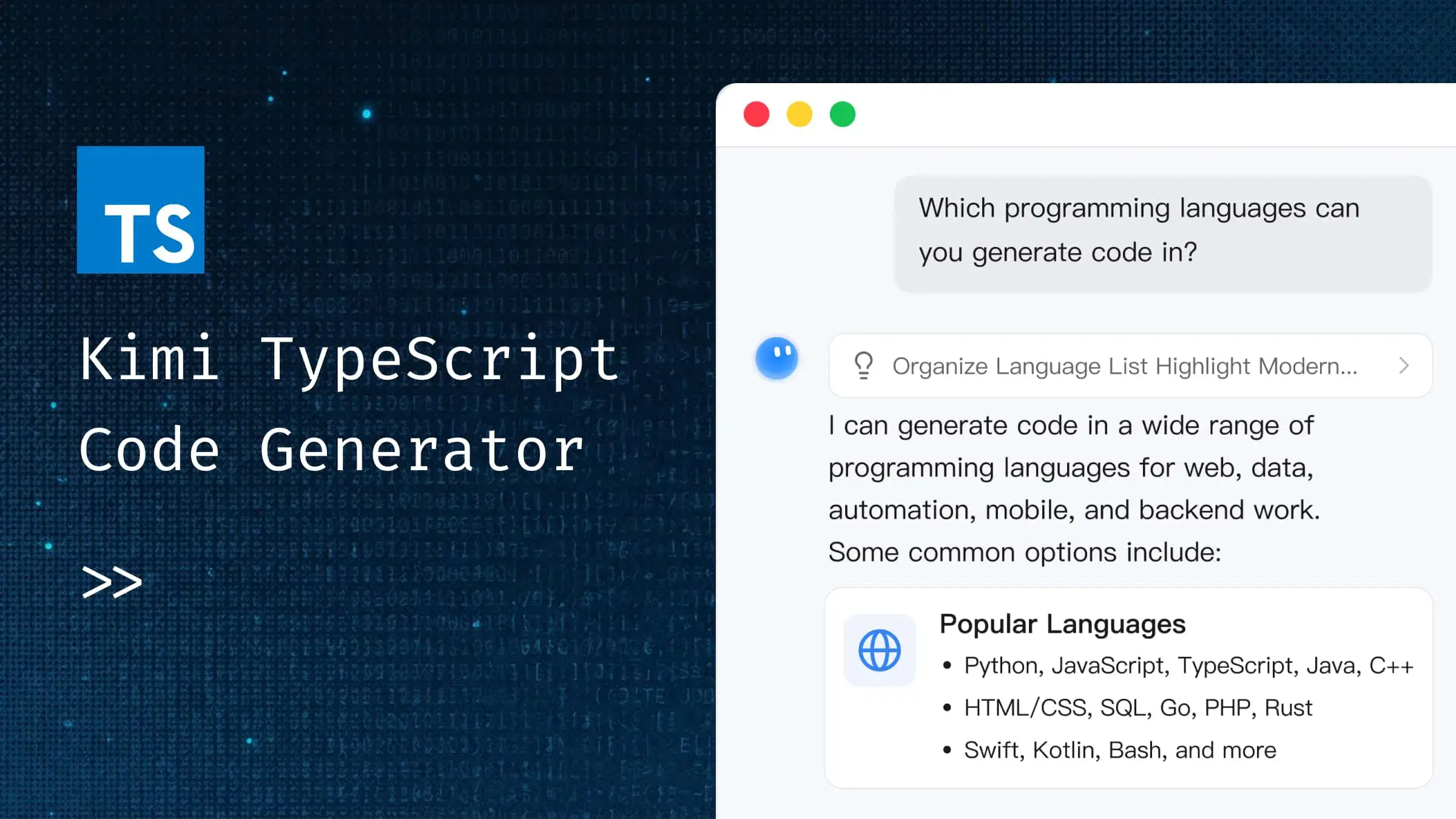Click the 'I can generate code in a wide range of' line

pos(1071,426)
